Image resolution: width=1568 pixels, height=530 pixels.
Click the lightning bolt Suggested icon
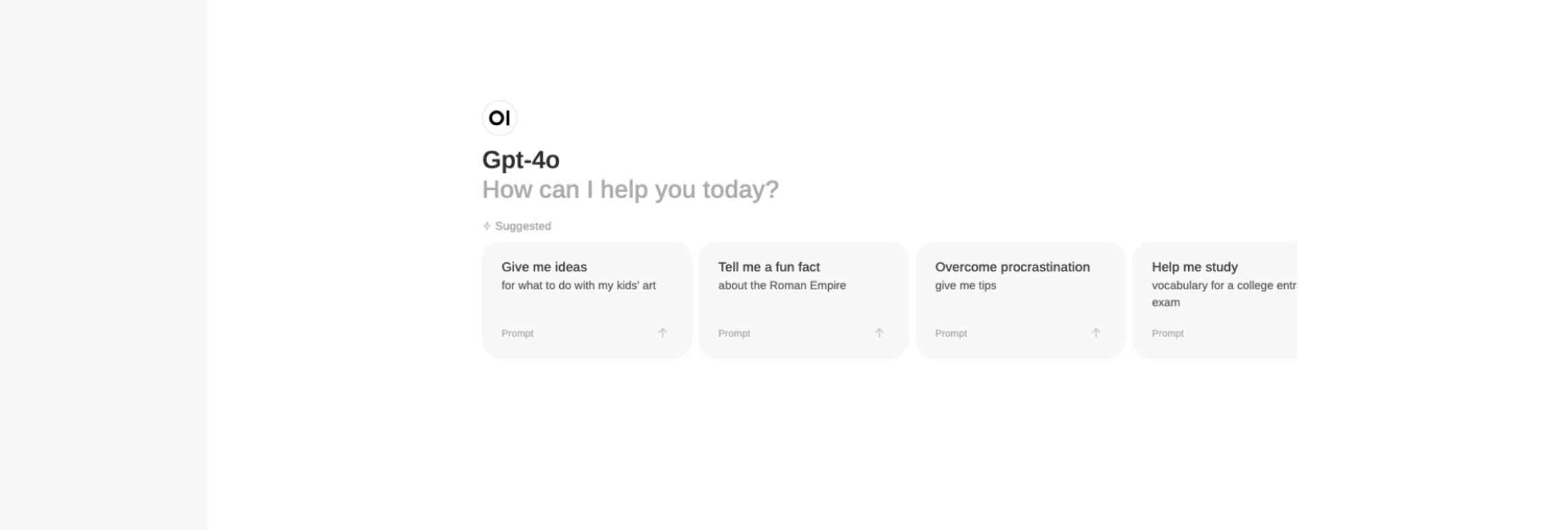point(486,226)
